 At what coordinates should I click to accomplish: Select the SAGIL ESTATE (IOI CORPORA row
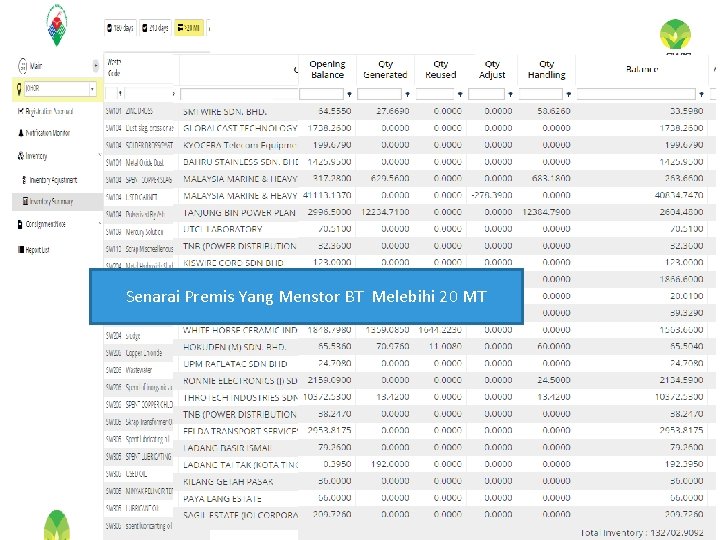click(410, 515)
